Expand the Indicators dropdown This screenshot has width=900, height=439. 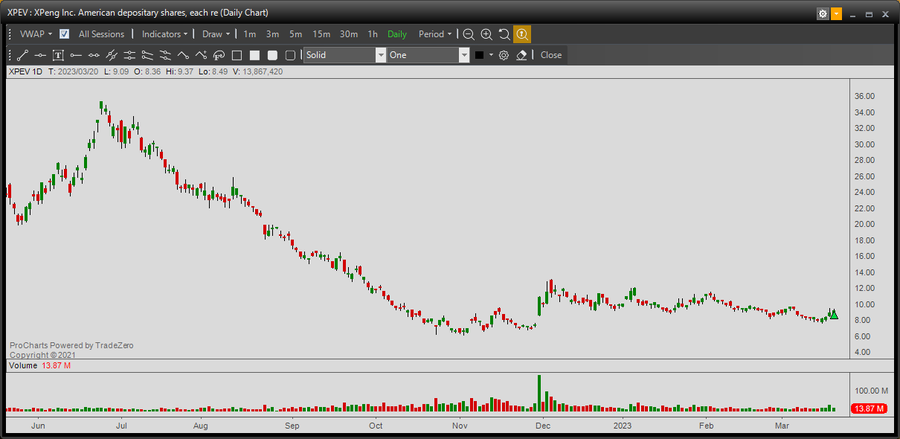pos(165,34)
